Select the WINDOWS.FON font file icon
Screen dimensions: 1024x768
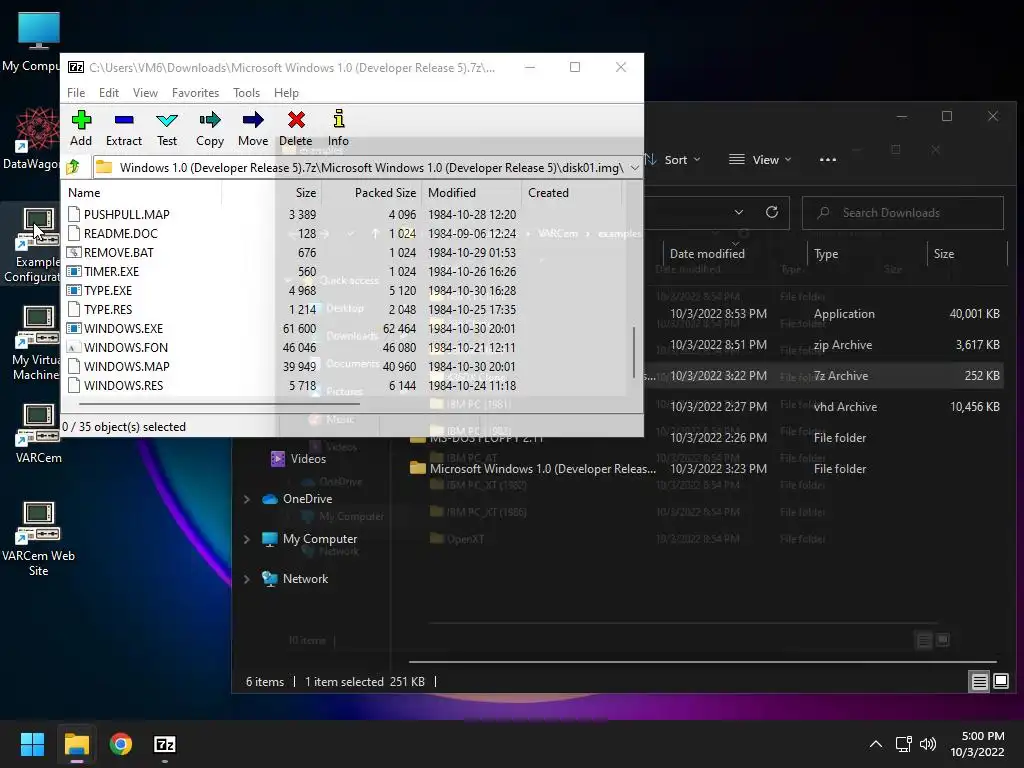(x=74, y=347)
